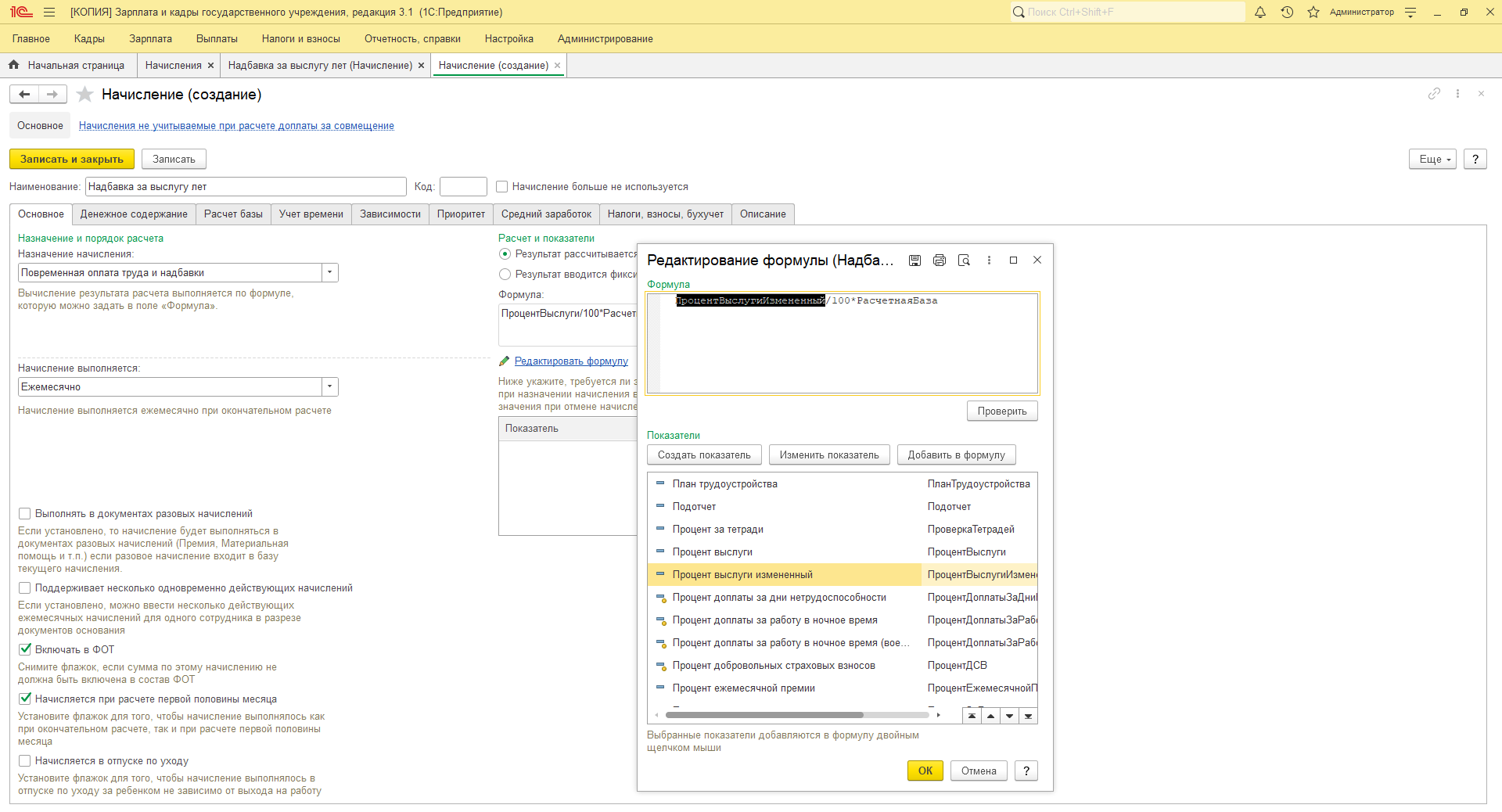Close Начисление (создание) tab
This screenshot has height=812, width=1502.
(557, 66)
